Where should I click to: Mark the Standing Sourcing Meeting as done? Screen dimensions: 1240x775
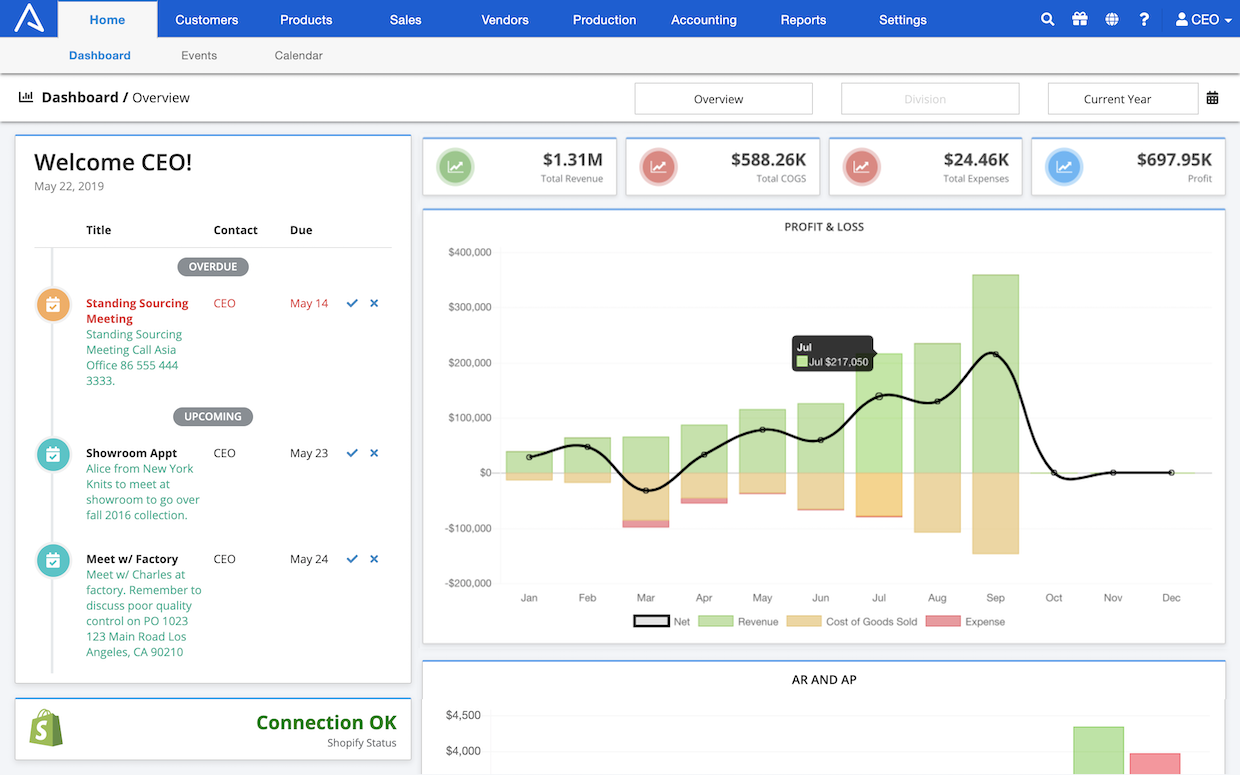352,303
